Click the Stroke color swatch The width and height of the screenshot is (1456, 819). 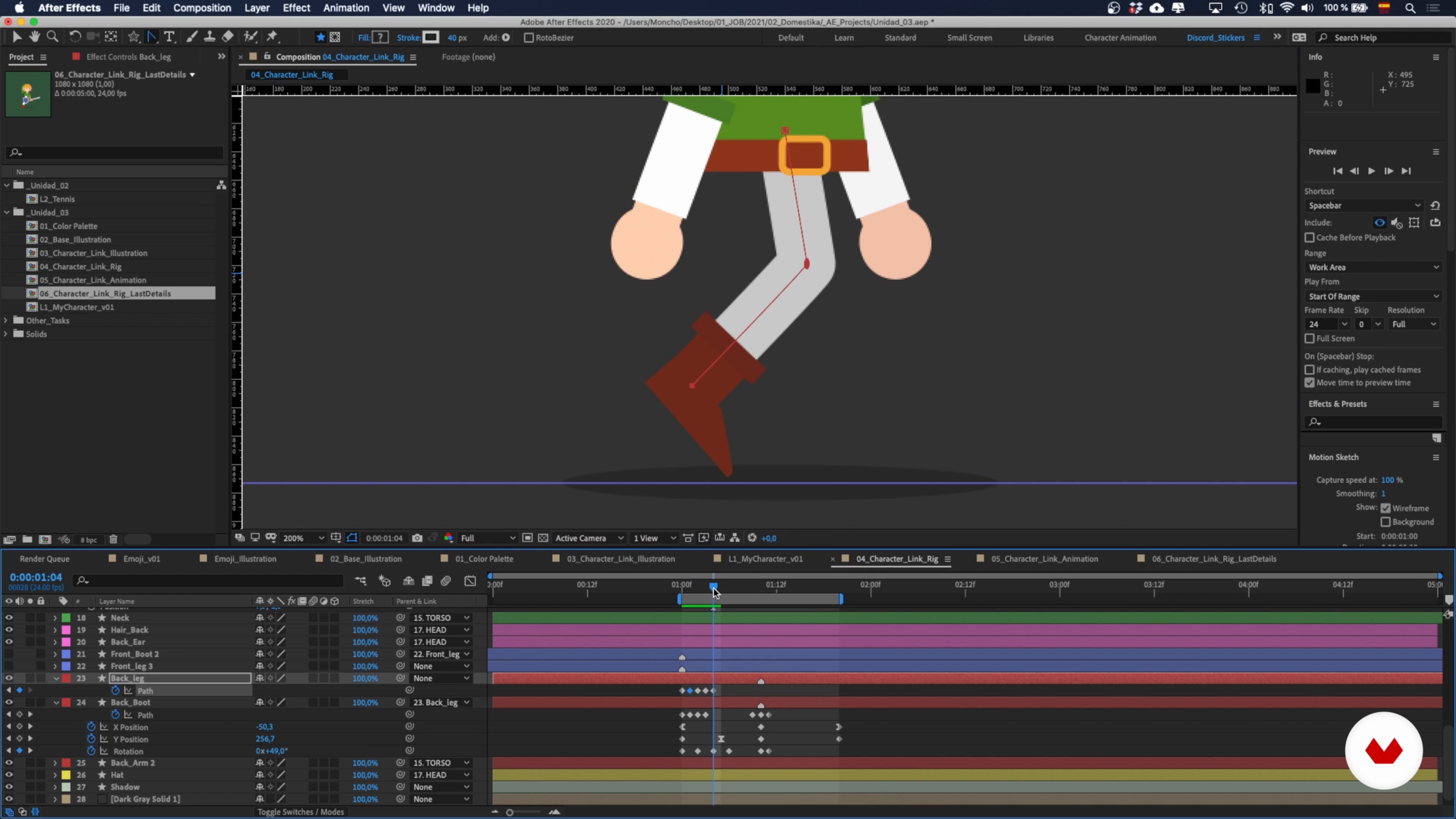coord(431,38)
